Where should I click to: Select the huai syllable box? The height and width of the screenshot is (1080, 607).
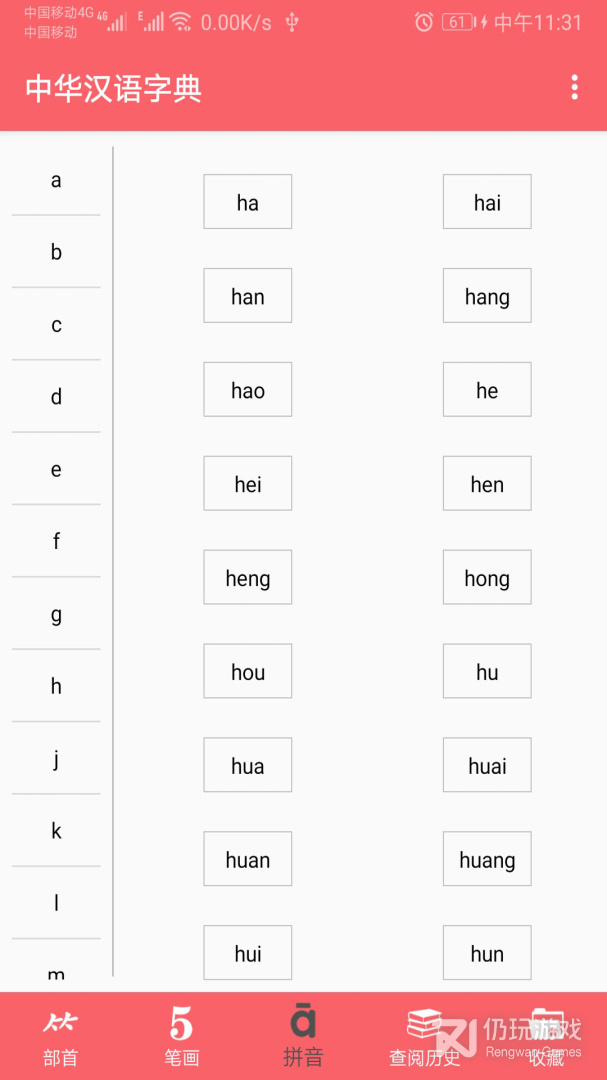point(487,765)
